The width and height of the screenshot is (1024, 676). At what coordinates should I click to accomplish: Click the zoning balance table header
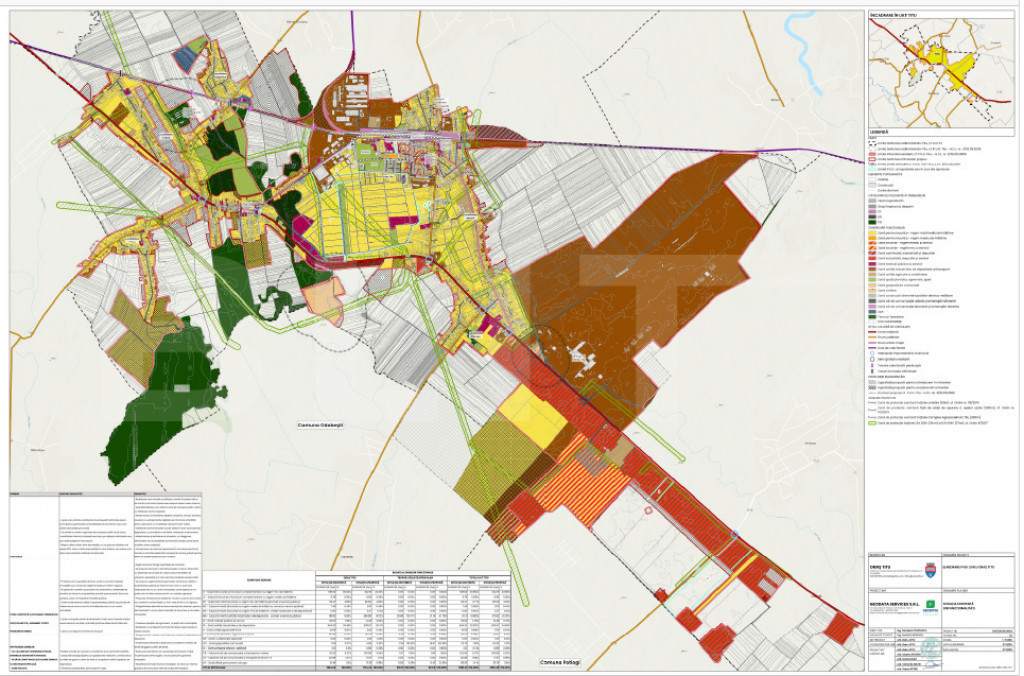pyautogui.click(x=411, y=572)
